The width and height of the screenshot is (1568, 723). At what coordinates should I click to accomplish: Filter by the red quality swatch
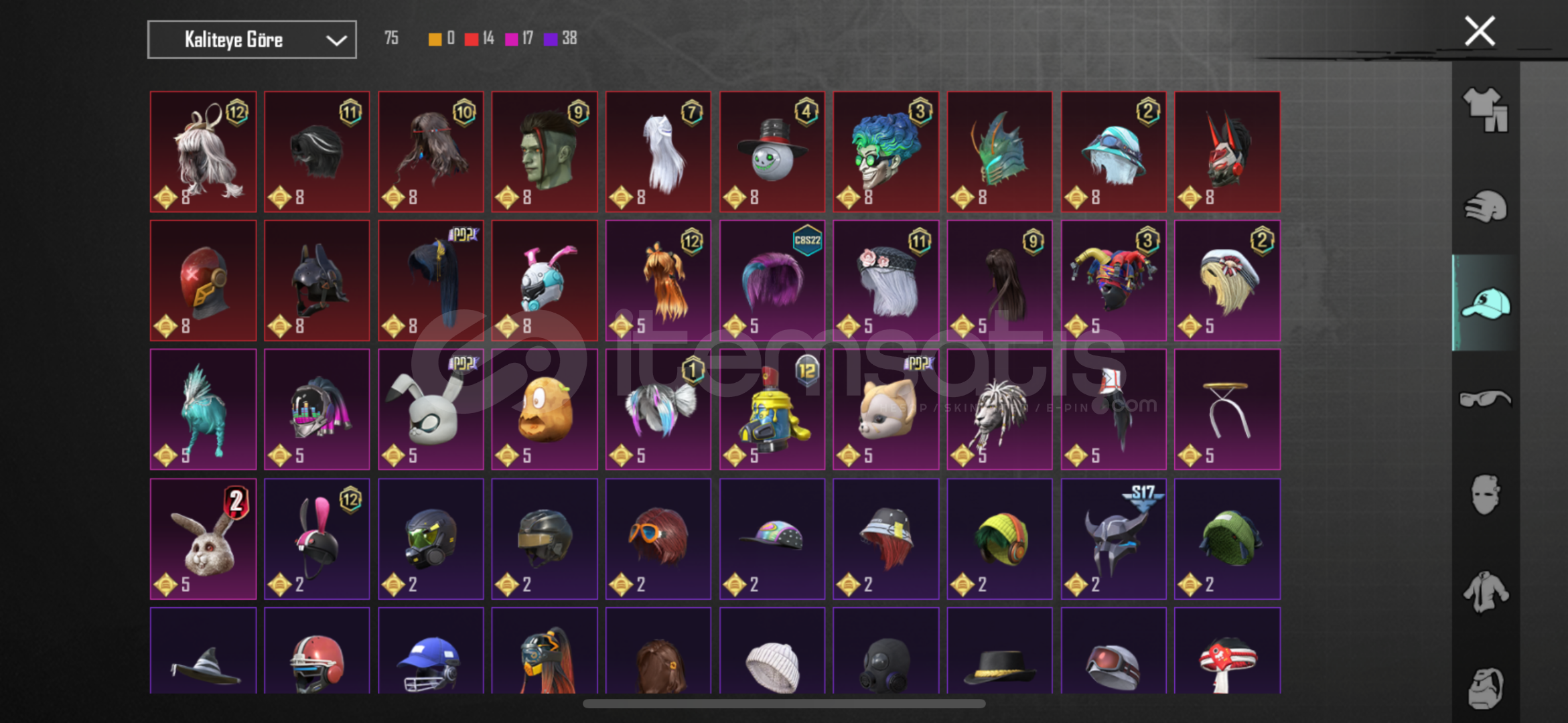pos(472,39)
